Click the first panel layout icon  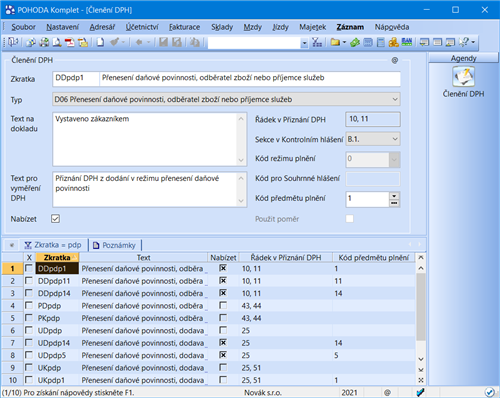tap(424, 42)
